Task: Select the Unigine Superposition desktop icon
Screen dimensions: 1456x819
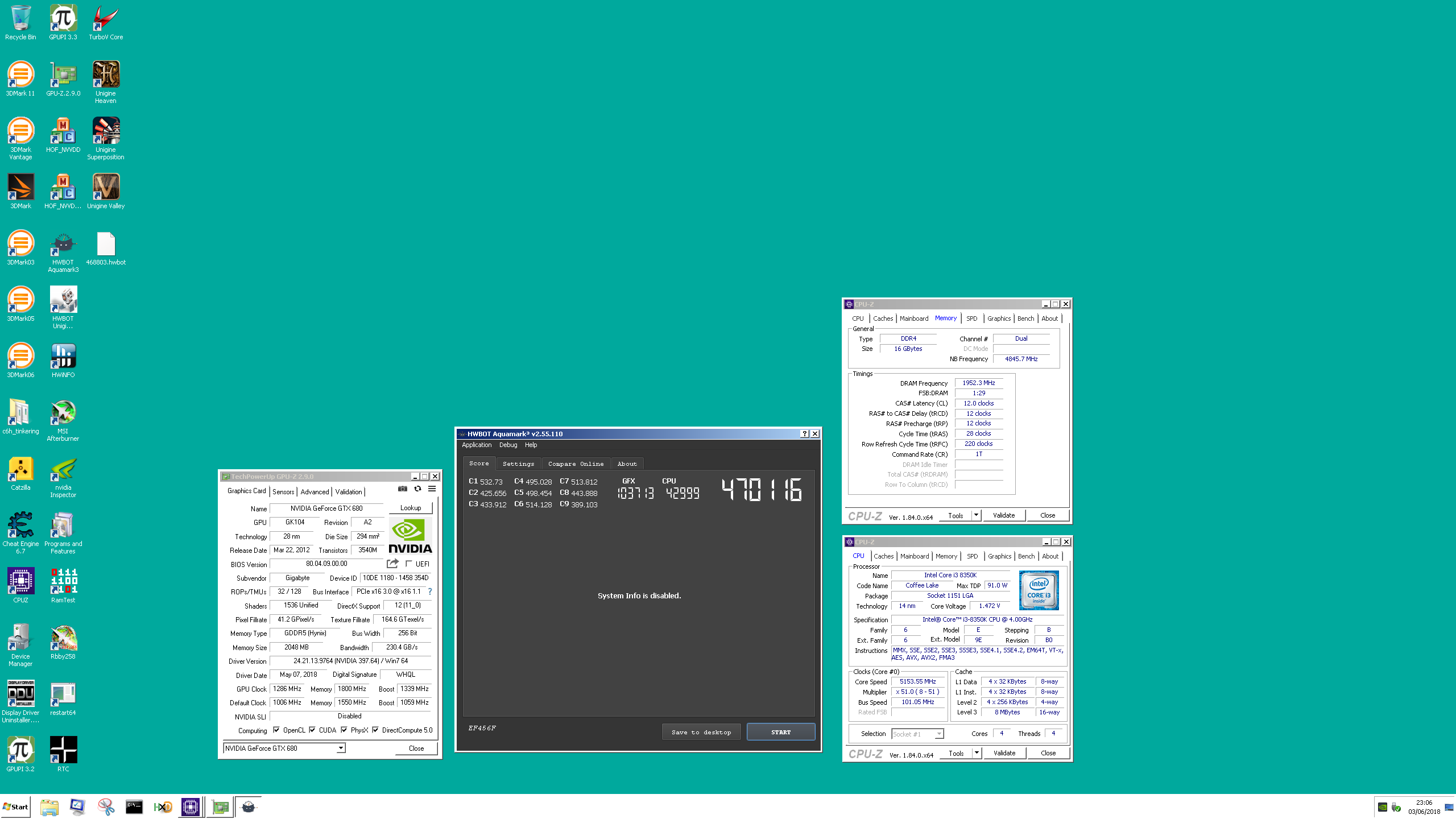Action: coord(106,139)
